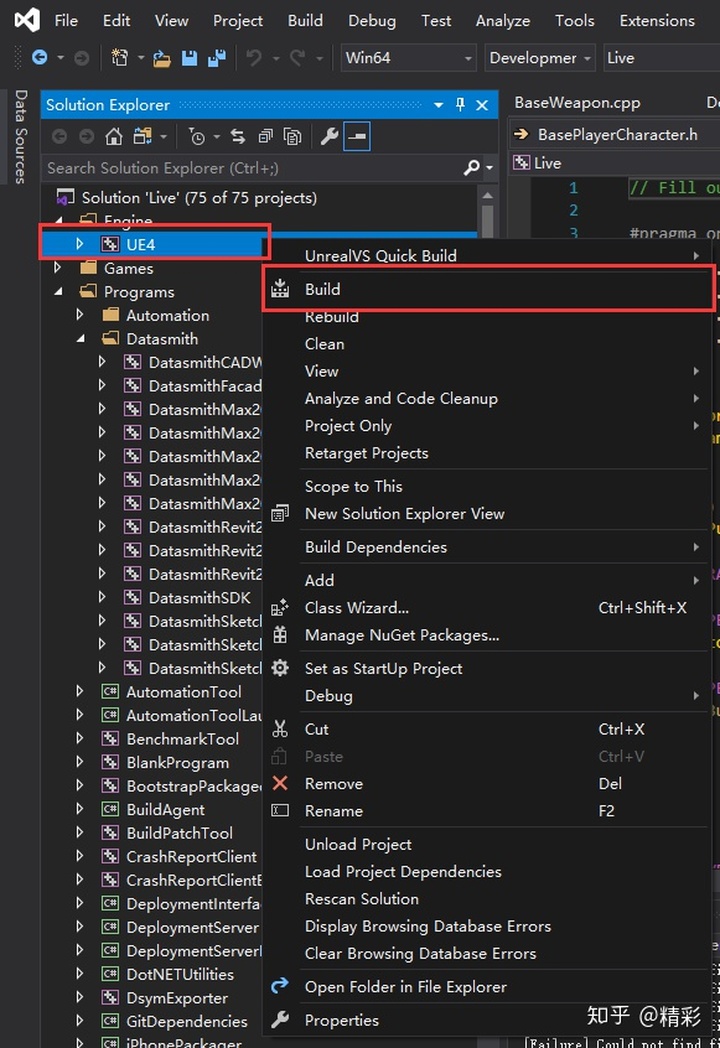The width and height of the screenshot is (720, 1048).
Task: Click the Search Solution Explorer input field
Action: [254, 168]
